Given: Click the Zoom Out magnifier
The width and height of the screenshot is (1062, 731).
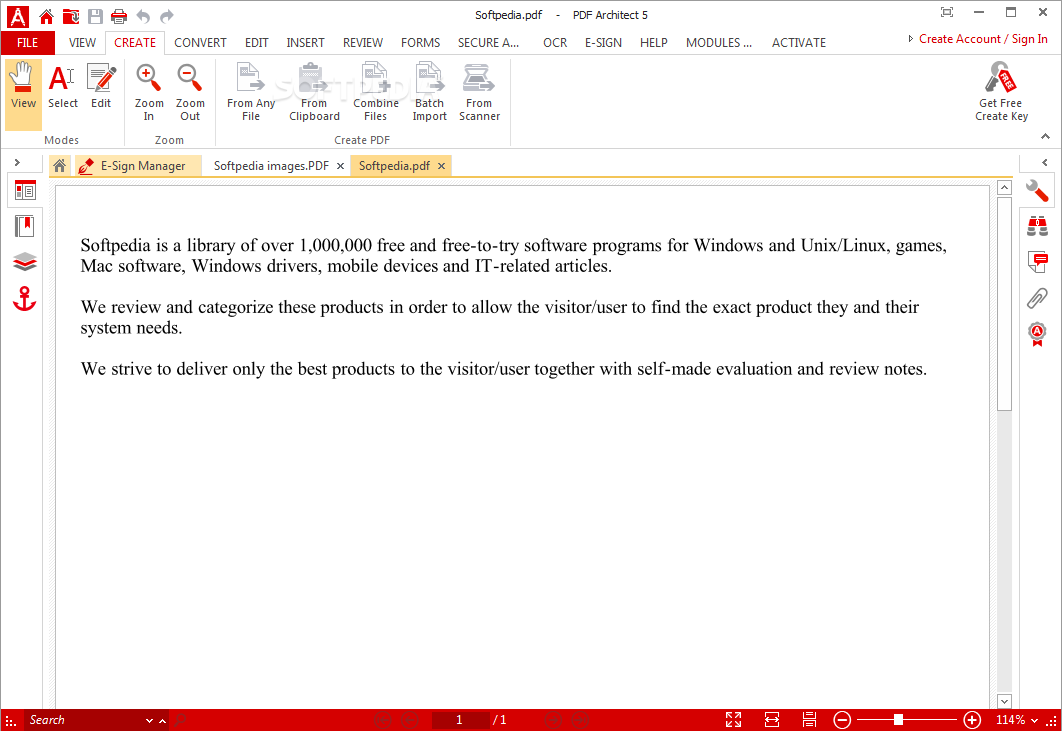Looking at the screenshot, I should coord(190,93).
